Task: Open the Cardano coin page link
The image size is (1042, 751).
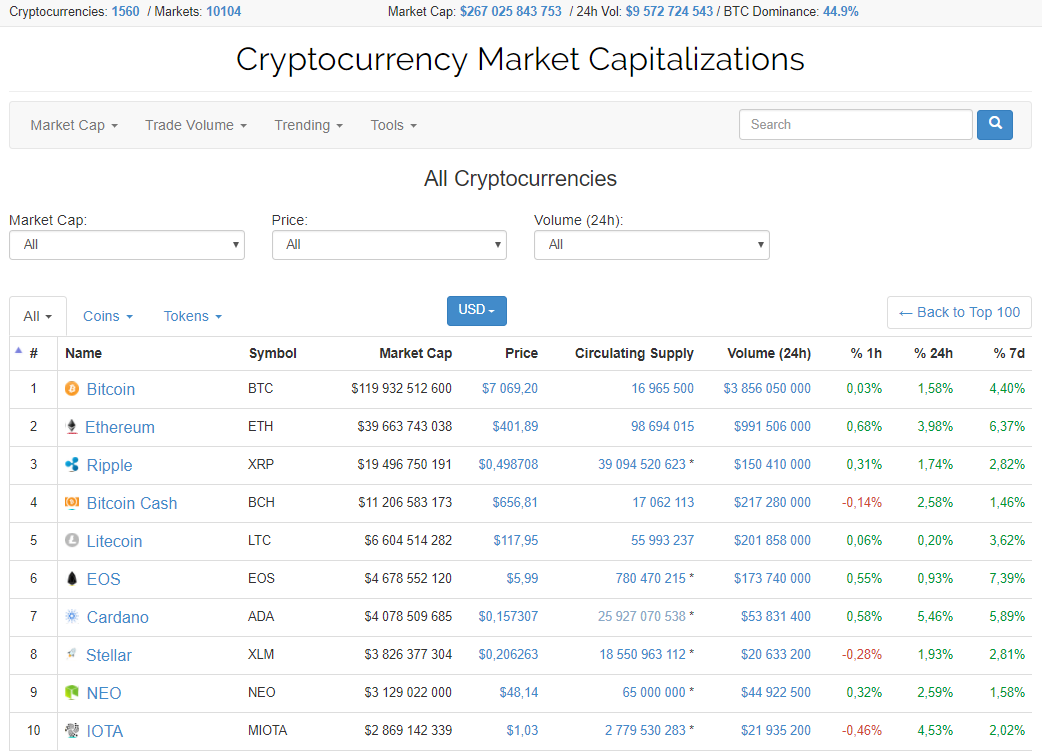Action: 117,617
